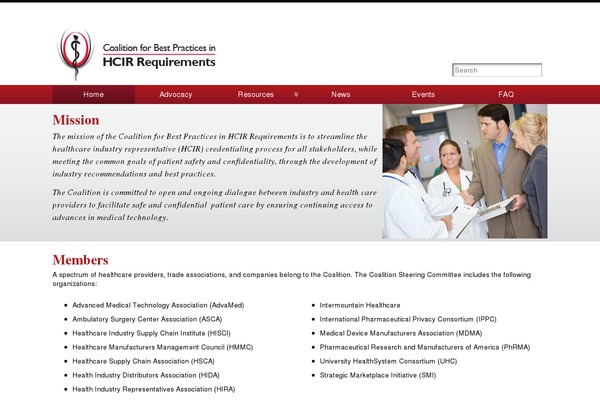Click the healthcare professionals photo
This screenshot has width=600, height=400.
tap(465, 171)
